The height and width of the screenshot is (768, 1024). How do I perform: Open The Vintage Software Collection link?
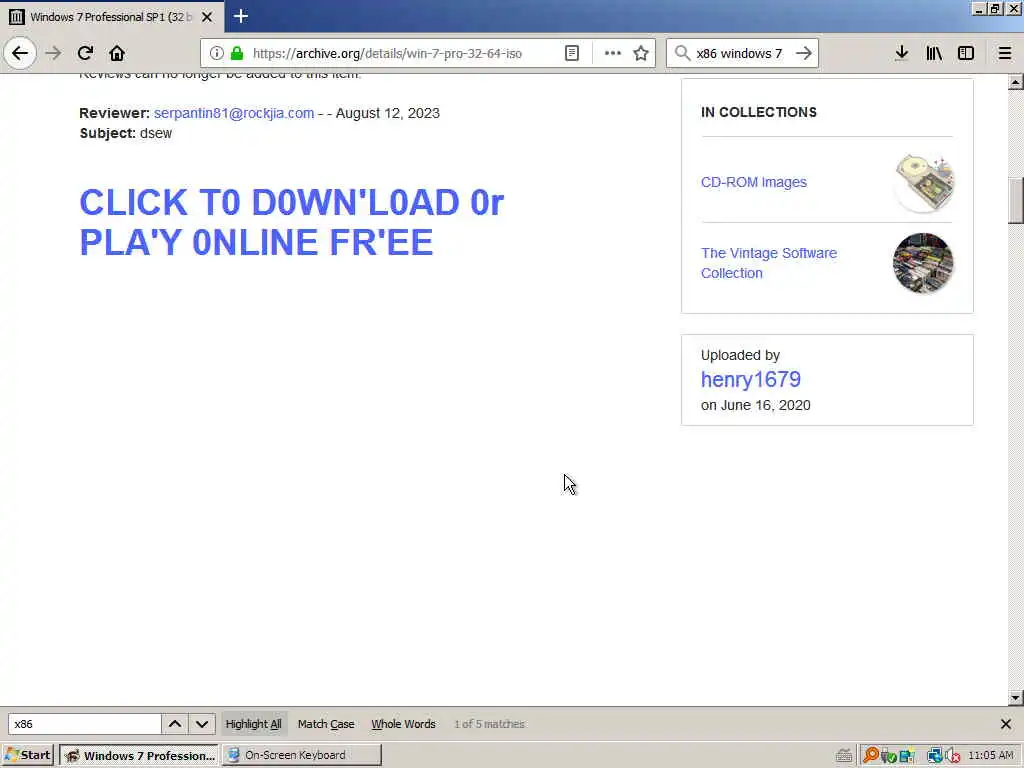(x=769, y=263)
